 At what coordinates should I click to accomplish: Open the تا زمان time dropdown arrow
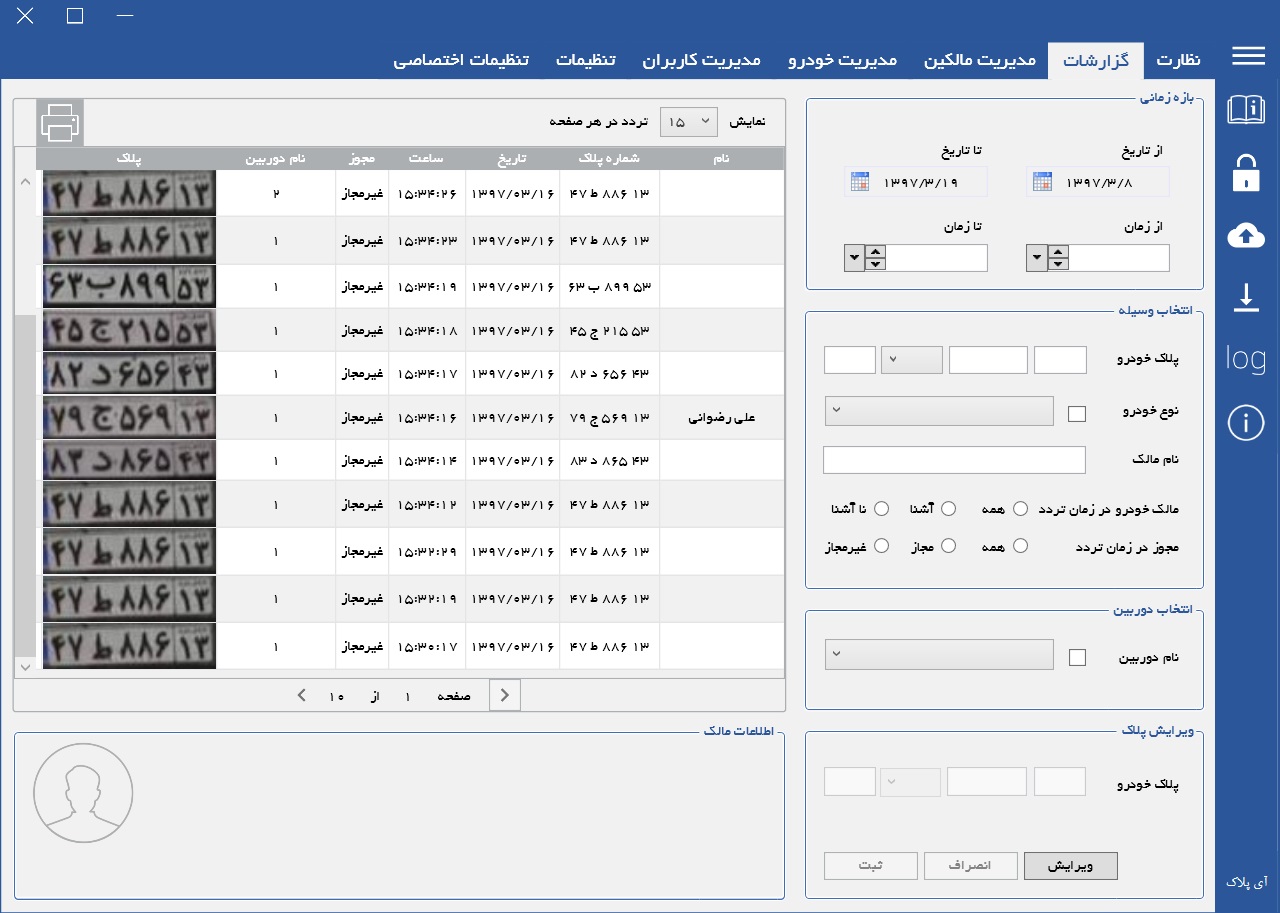854,258
